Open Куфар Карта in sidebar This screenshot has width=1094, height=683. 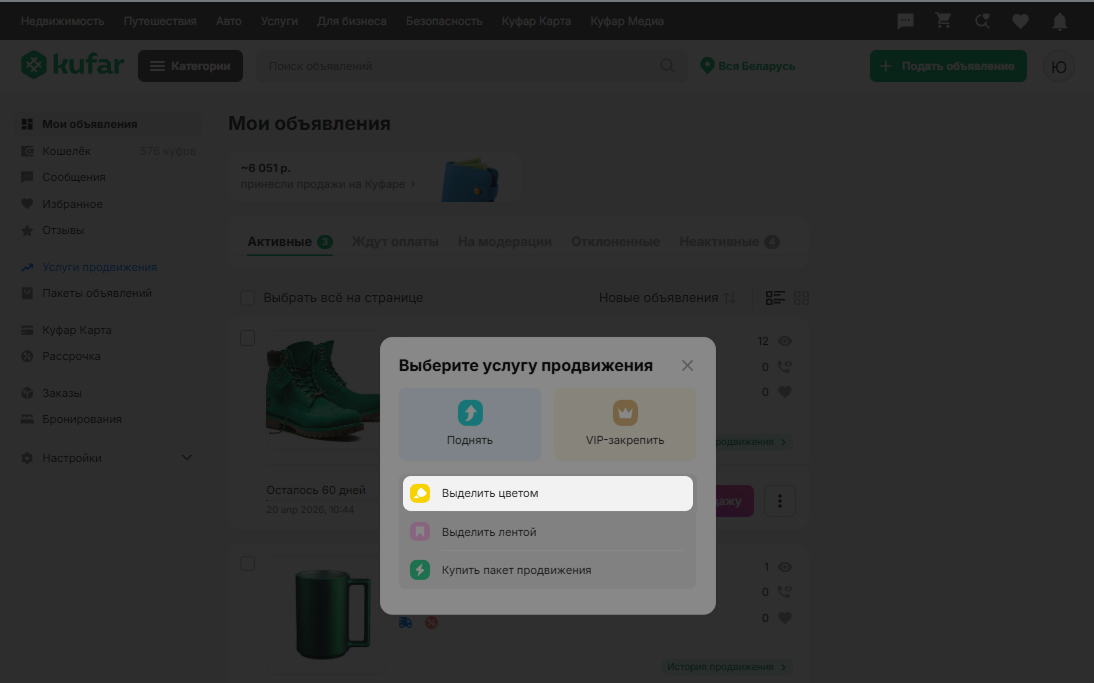point(109,330)
